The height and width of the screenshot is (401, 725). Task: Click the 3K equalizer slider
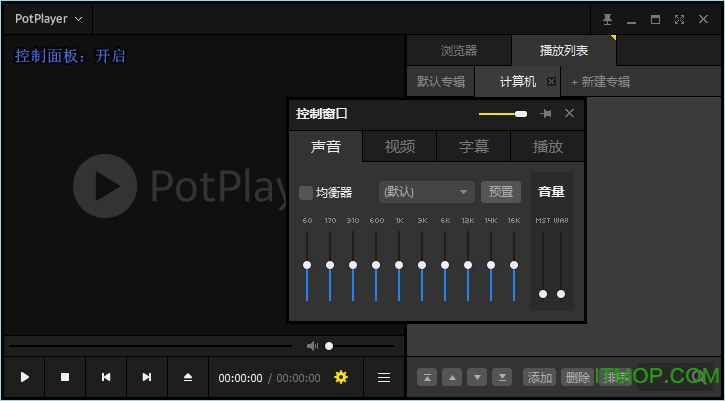422,265
